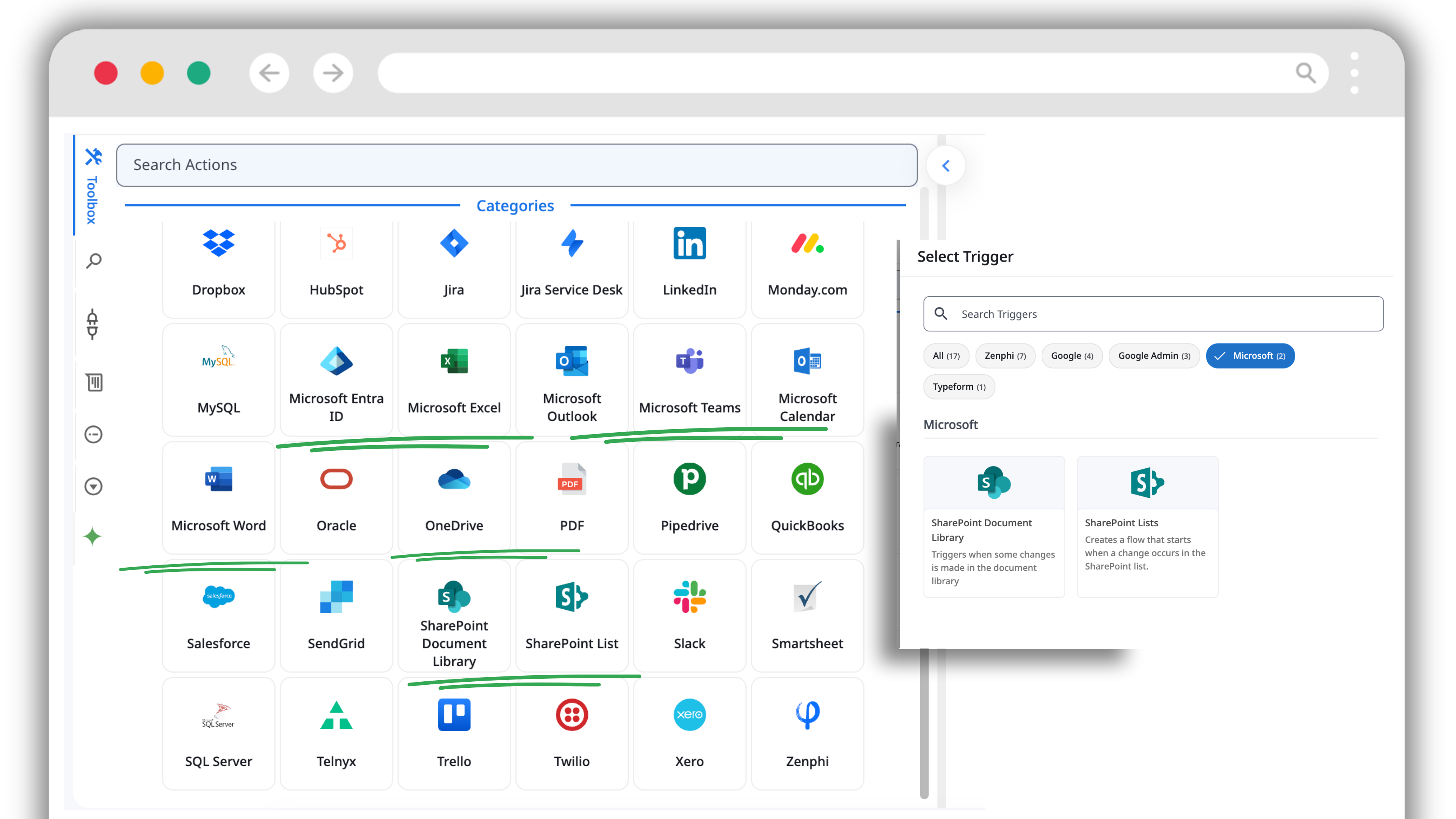Select the Microsoft Excel tile
Image resolution: width=1456 pixels, height=819 pixels.
[x=454, y=380]
